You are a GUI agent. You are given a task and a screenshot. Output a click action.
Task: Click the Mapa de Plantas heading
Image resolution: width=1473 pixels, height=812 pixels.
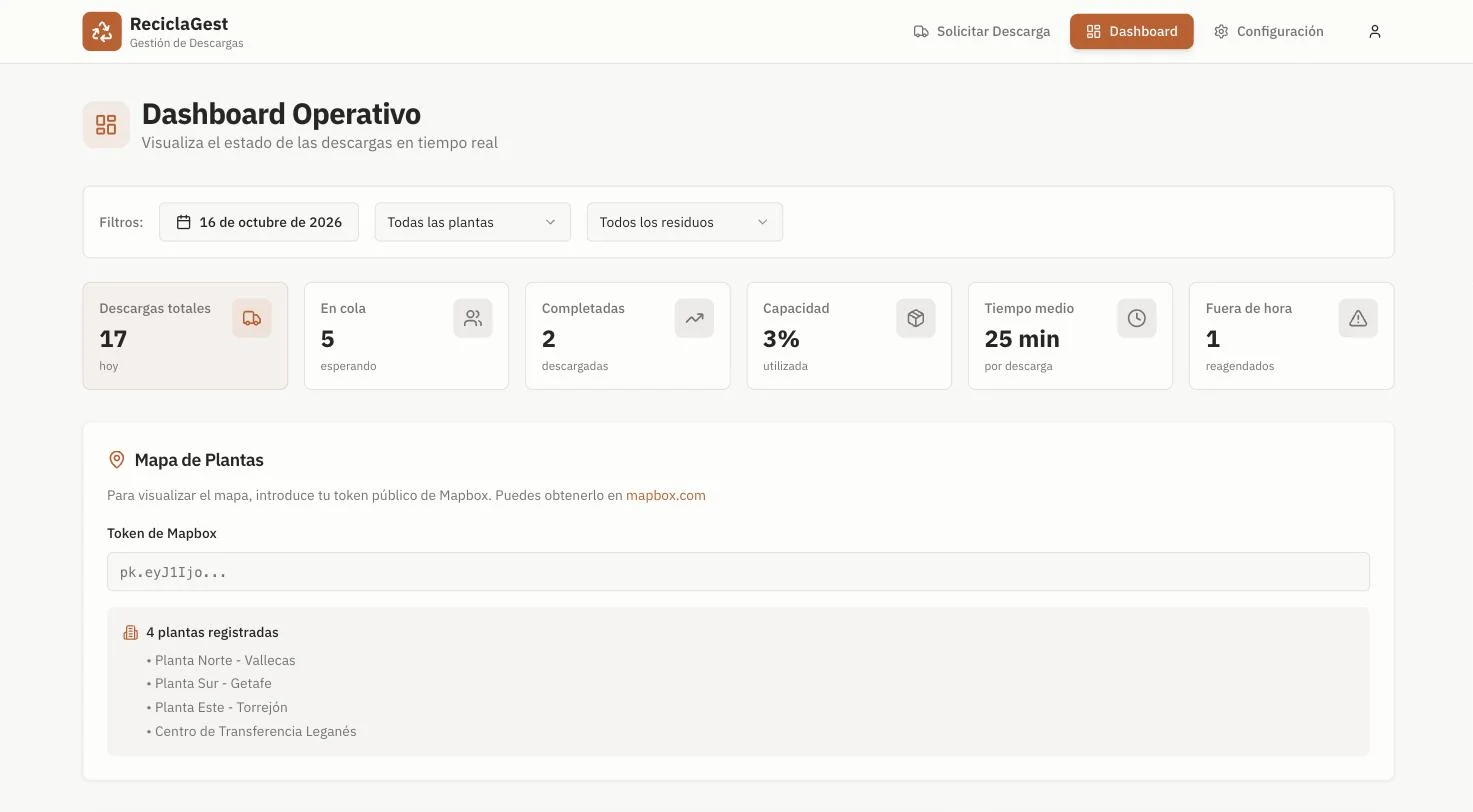[199, 460]
